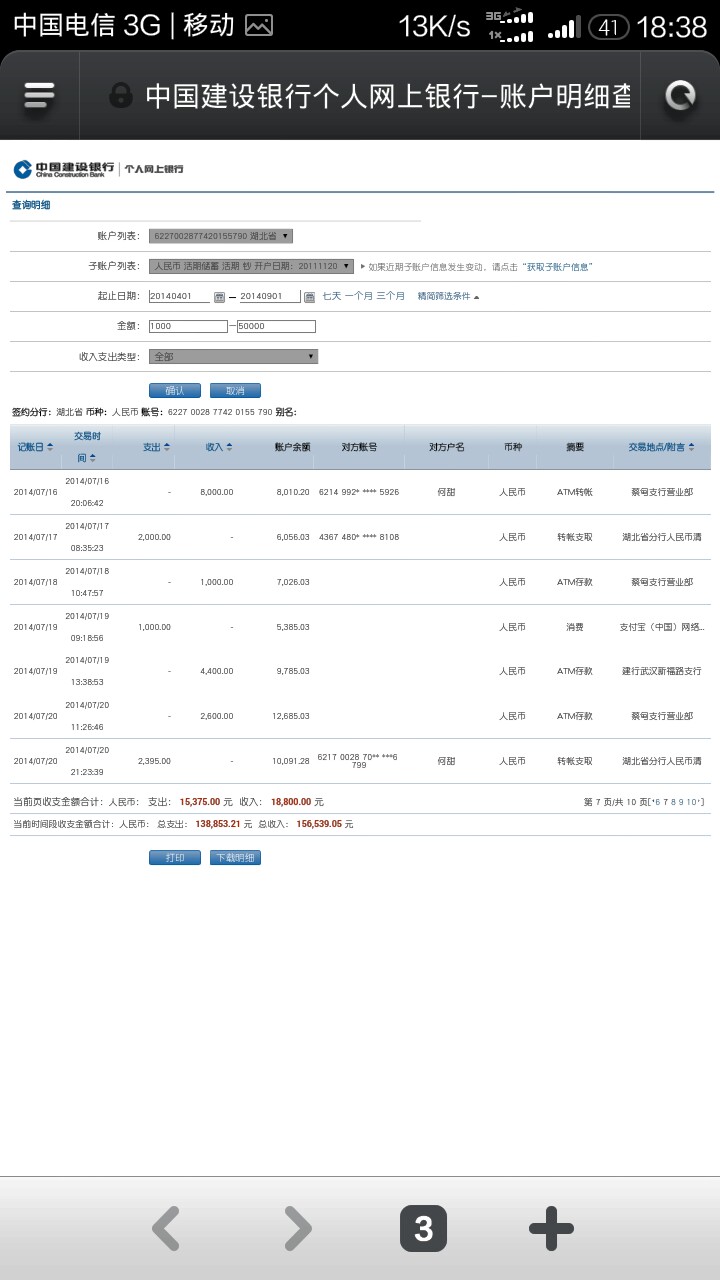The height and width of the screenshot is (1280, 720).
Task: Tap the page title address bar
Action: click(x=388, y=96)
